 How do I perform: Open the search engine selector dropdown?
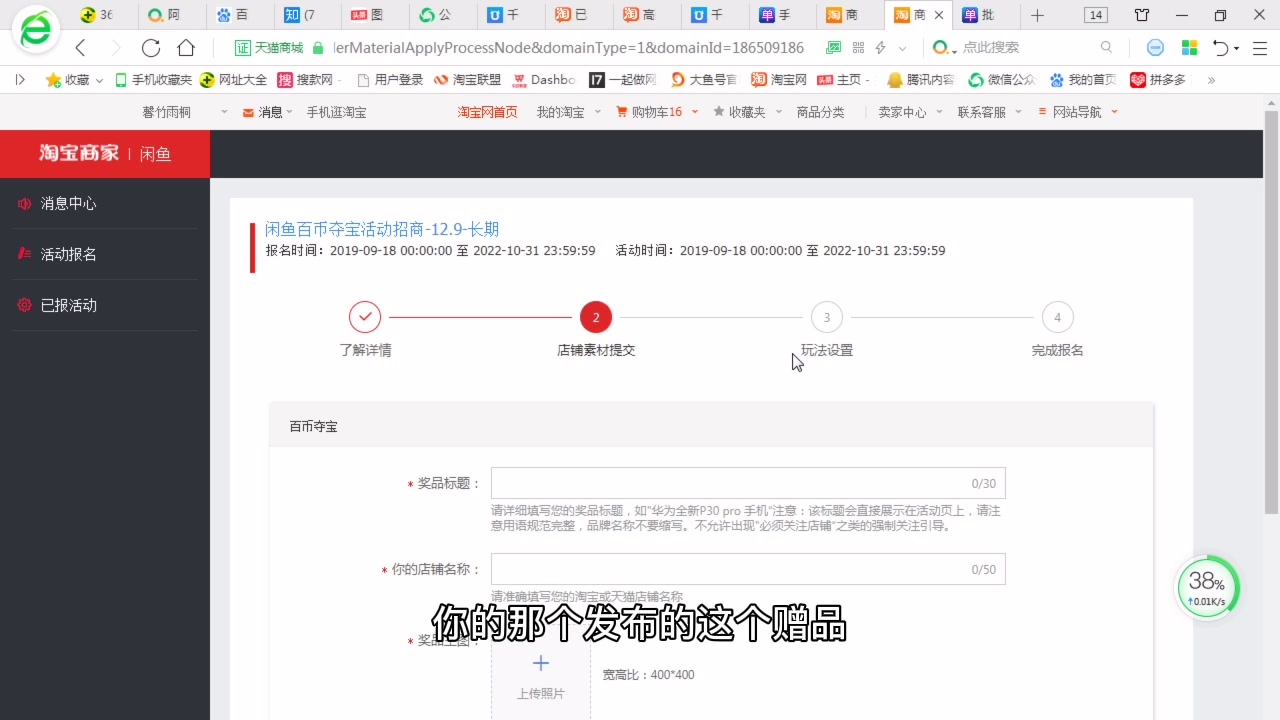(945, 48)
